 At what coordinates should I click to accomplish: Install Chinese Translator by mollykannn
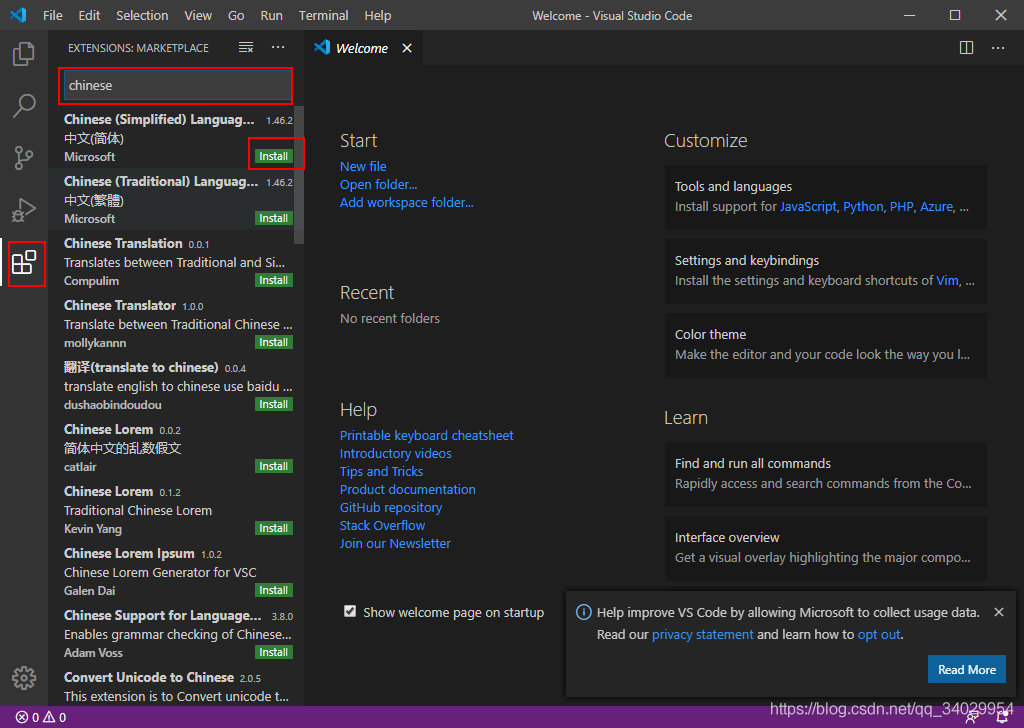click(274, 342)
